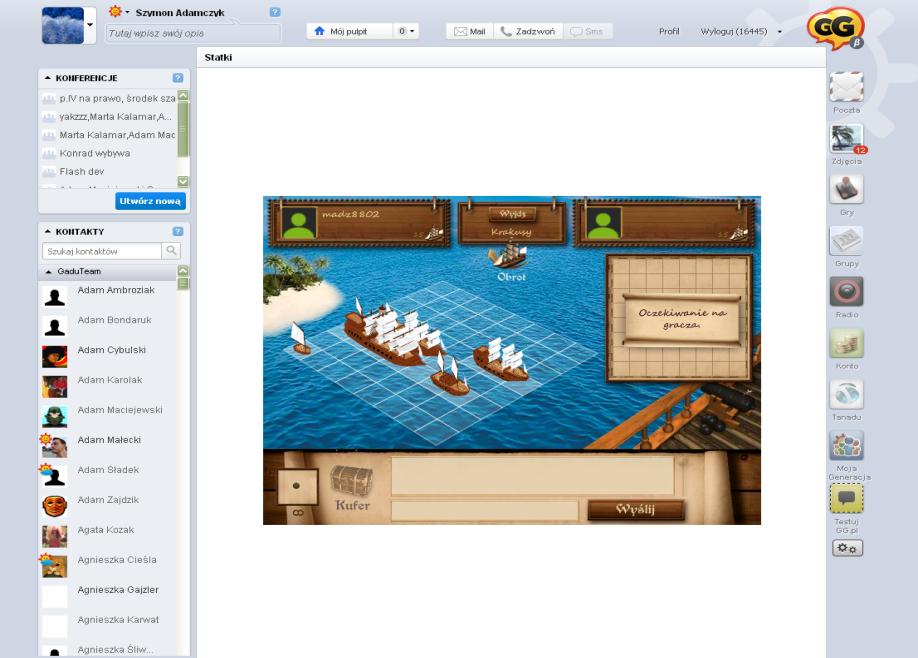This screenshot has height=658, width=918.
Task: Click contacts list scroll up arrow
Action: [183, 270]
